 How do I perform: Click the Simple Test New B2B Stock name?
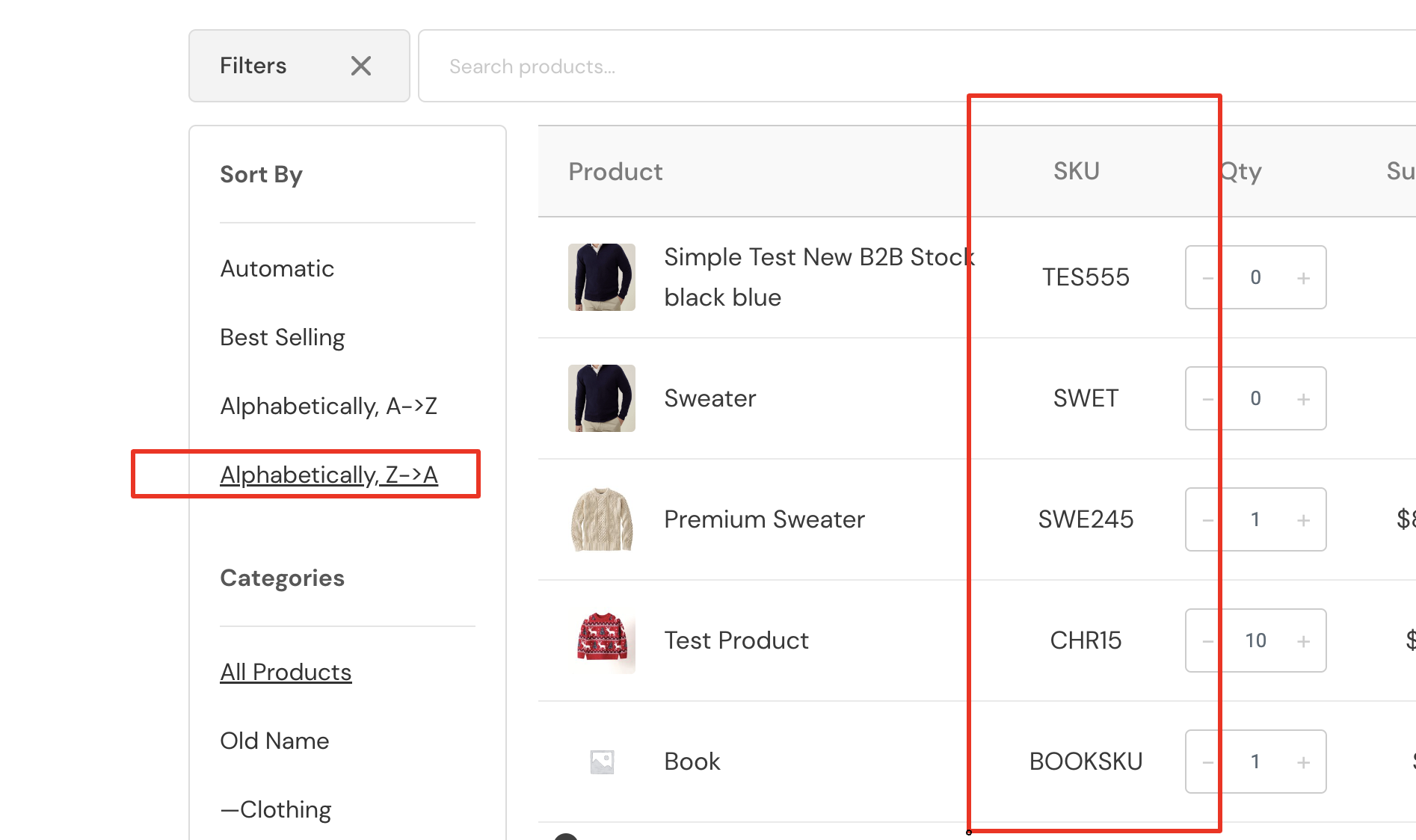(819, 277)
